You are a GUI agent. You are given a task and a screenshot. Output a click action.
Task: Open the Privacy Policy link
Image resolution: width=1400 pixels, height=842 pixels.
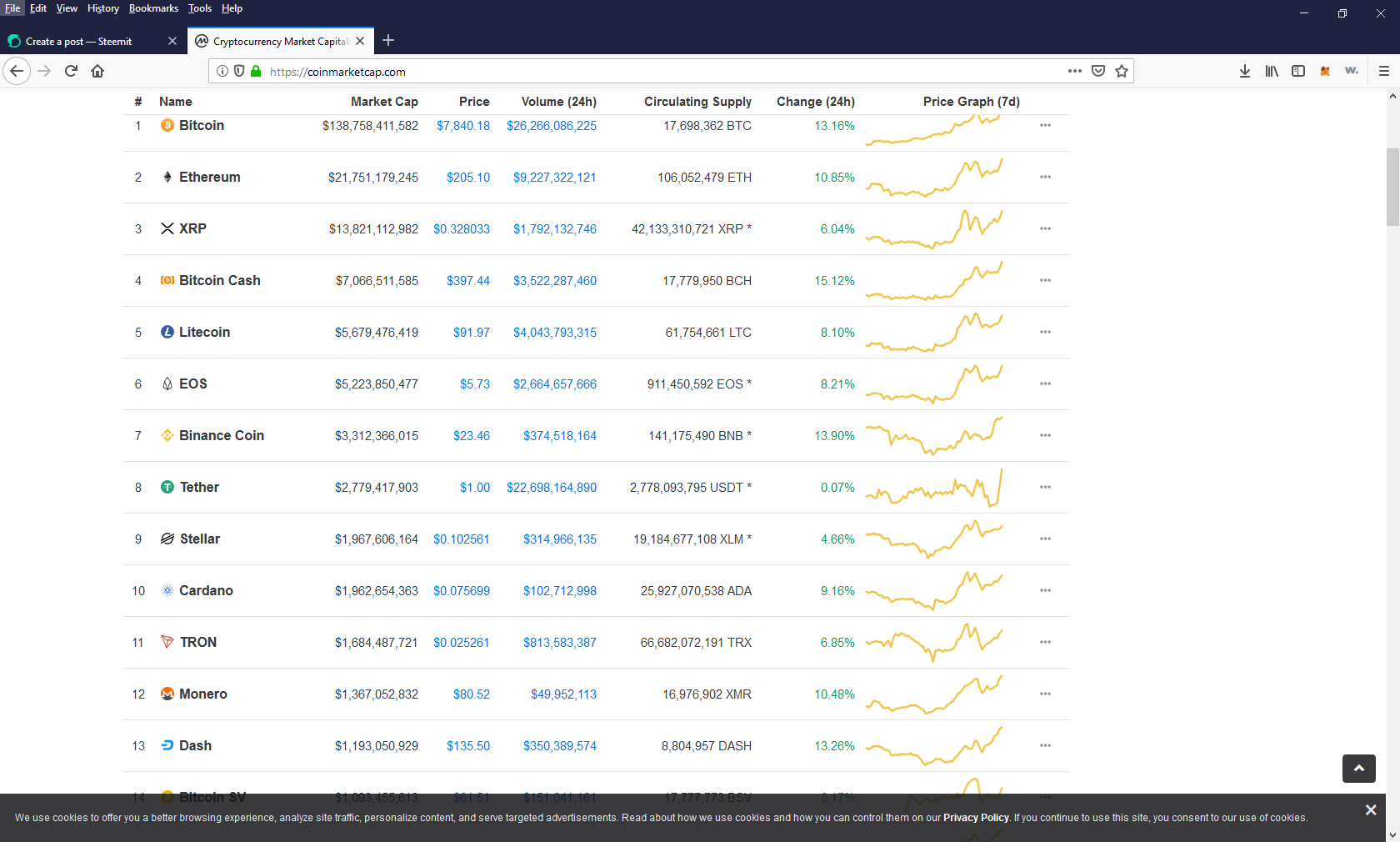pyautogui.click(x=976, y=818)
